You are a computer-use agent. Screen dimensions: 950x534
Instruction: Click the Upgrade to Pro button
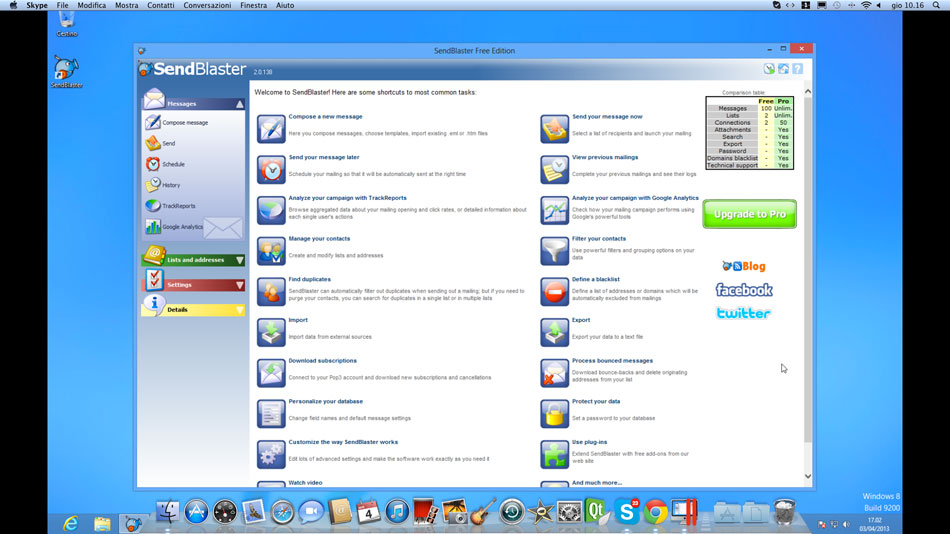click(749, 214)
